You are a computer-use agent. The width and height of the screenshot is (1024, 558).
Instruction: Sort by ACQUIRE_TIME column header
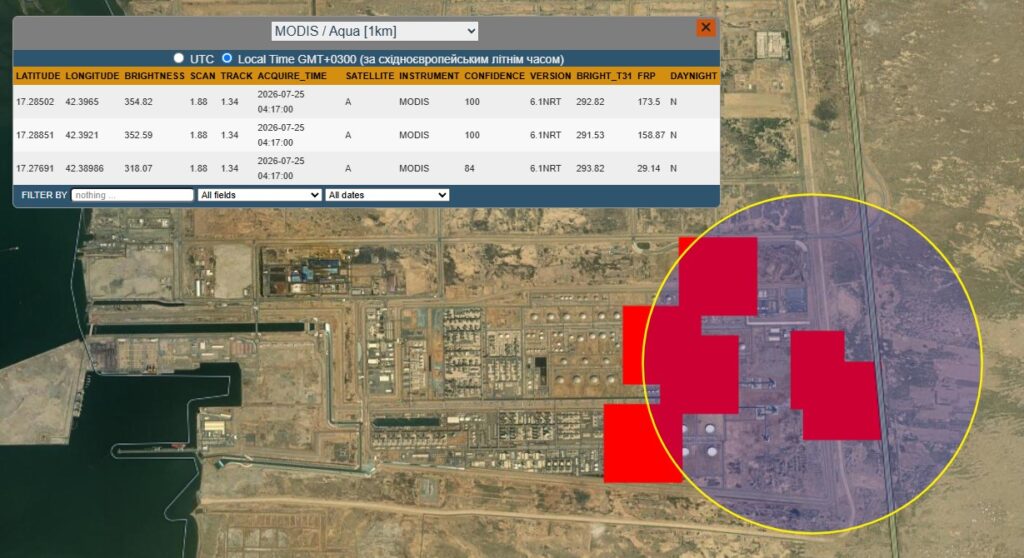point(292,76)
